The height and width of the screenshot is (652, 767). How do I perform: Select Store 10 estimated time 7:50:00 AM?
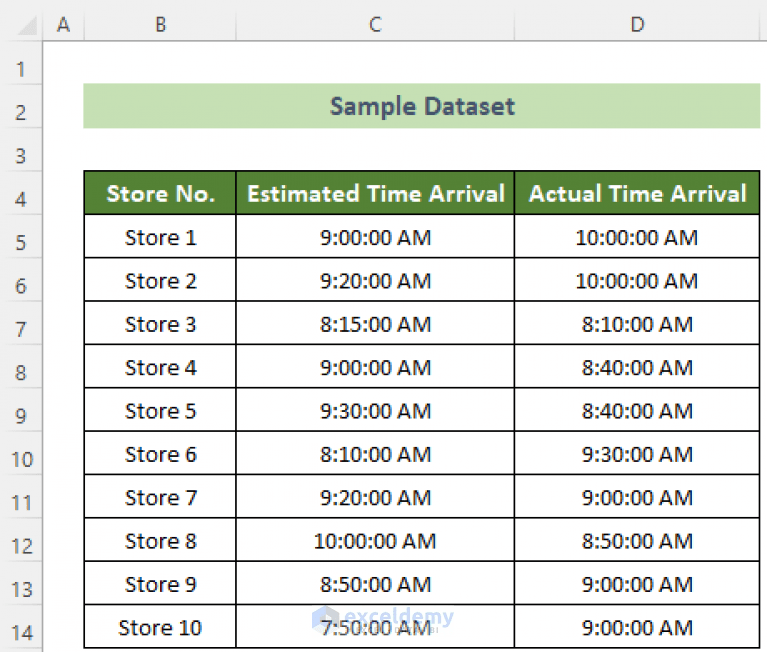tap(375, 627)
